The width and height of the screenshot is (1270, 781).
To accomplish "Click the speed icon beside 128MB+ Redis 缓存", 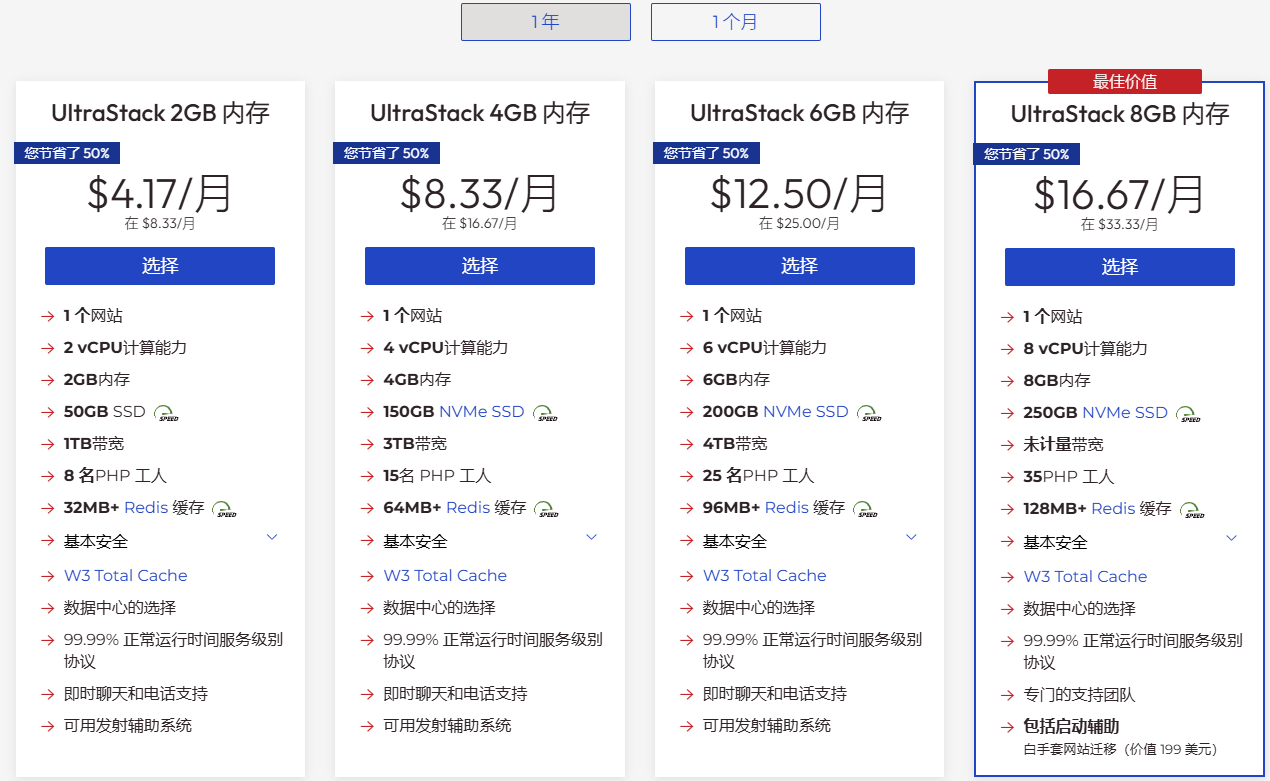I will point(1191,510).
